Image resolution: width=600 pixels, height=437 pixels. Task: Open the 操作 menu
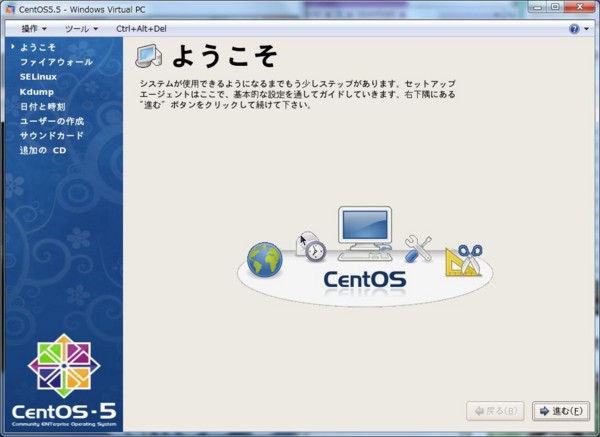(x=34, y=29)
